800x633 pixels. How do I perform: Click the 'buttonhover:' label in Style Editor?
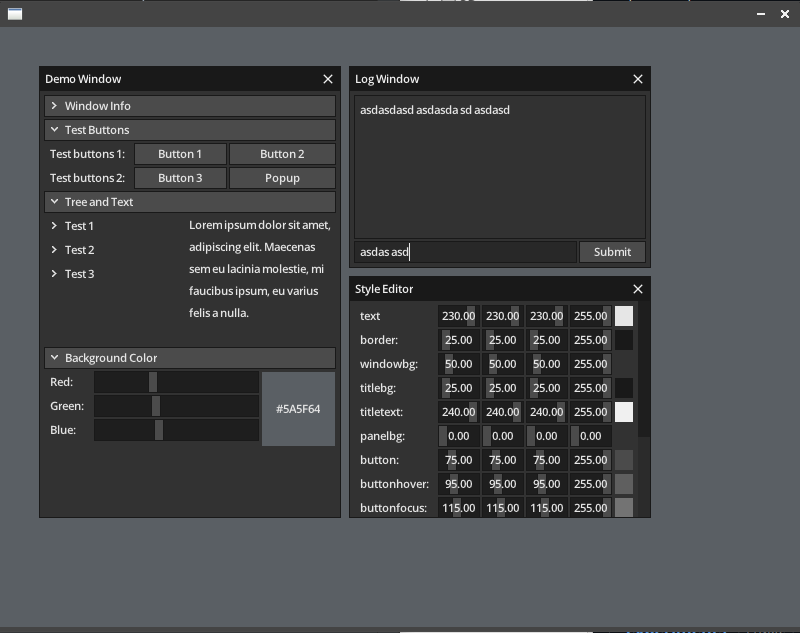(x=394, y=484)
